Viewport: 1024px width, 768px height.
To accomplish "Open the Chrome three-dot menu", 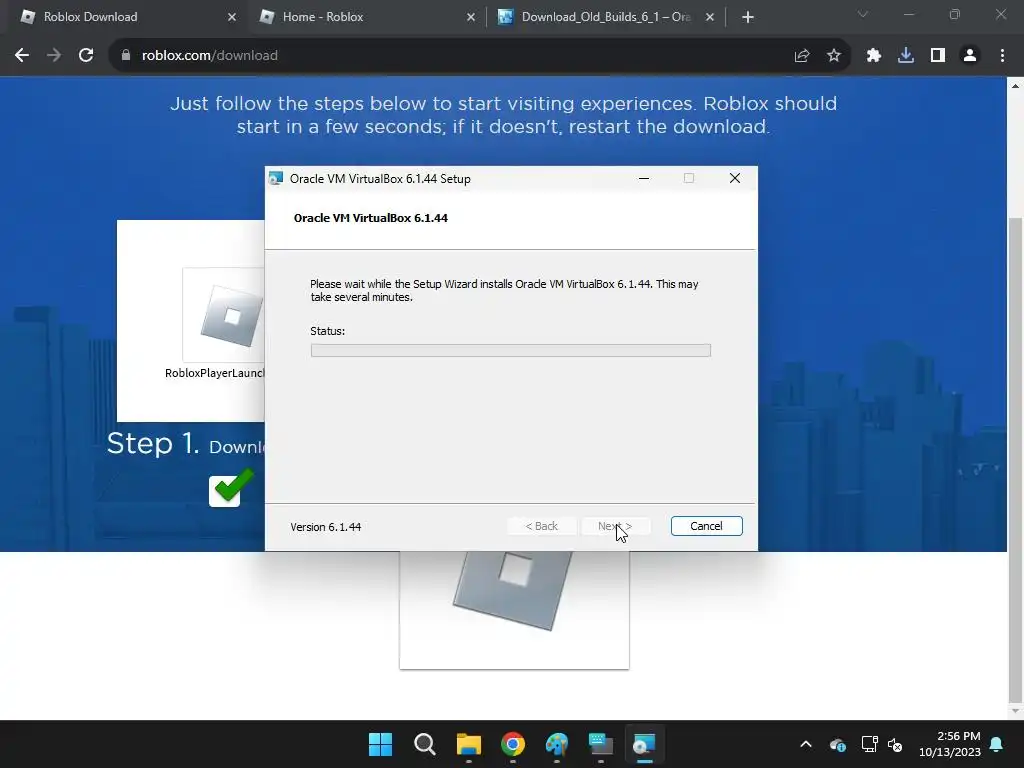I will point(1002,56).
